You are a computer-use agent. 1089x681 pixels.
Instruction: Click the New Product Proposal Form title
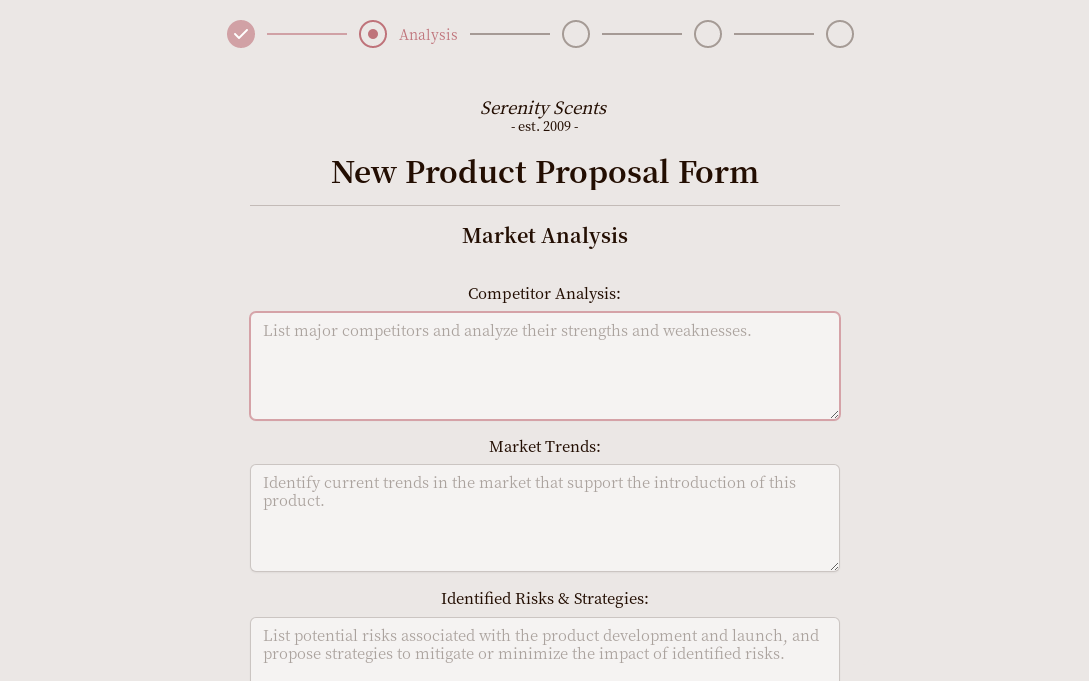coord(544,172)
